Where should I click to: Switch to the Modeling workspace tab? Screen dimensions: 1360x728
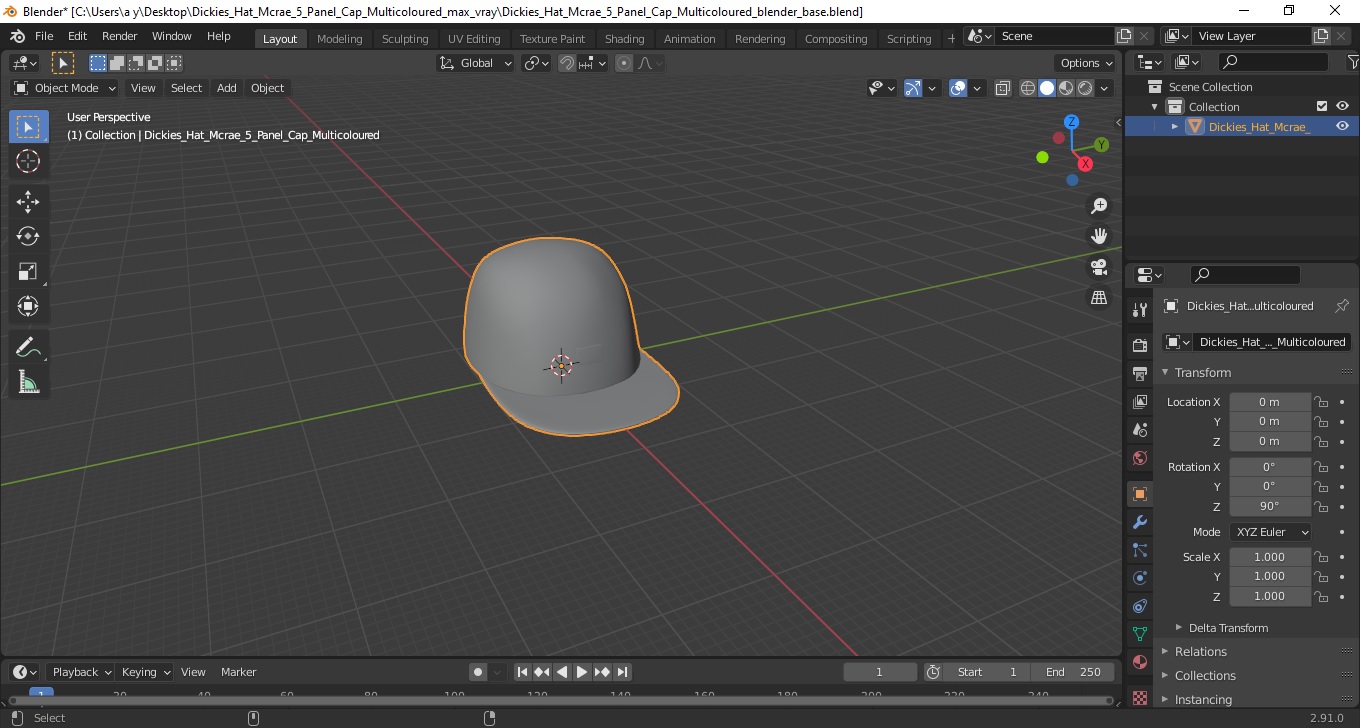tap(339, 39)
